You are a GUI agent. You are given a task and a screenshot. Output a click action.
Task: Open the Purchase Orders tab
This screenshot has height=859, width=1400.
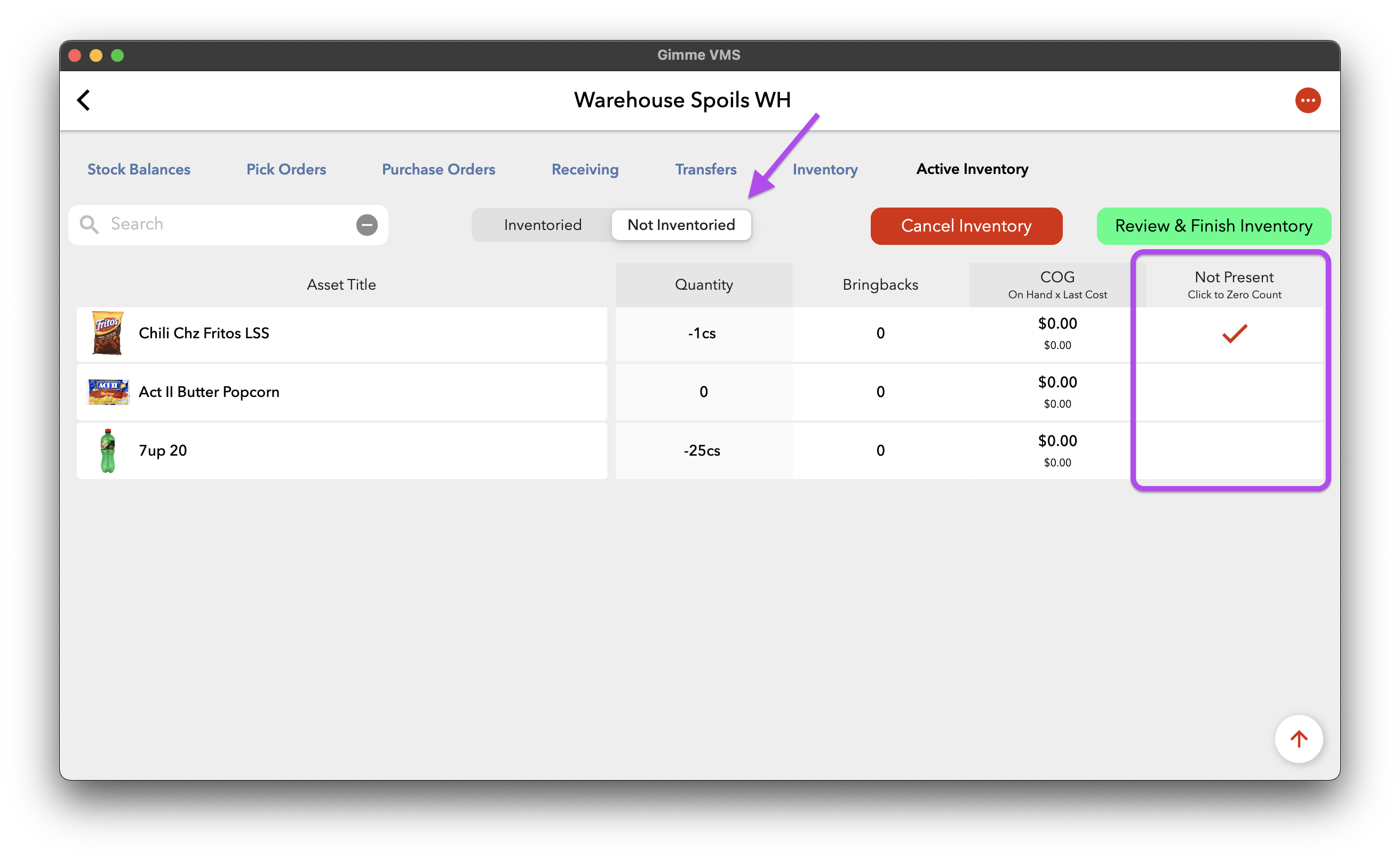(x=438, y=169)
